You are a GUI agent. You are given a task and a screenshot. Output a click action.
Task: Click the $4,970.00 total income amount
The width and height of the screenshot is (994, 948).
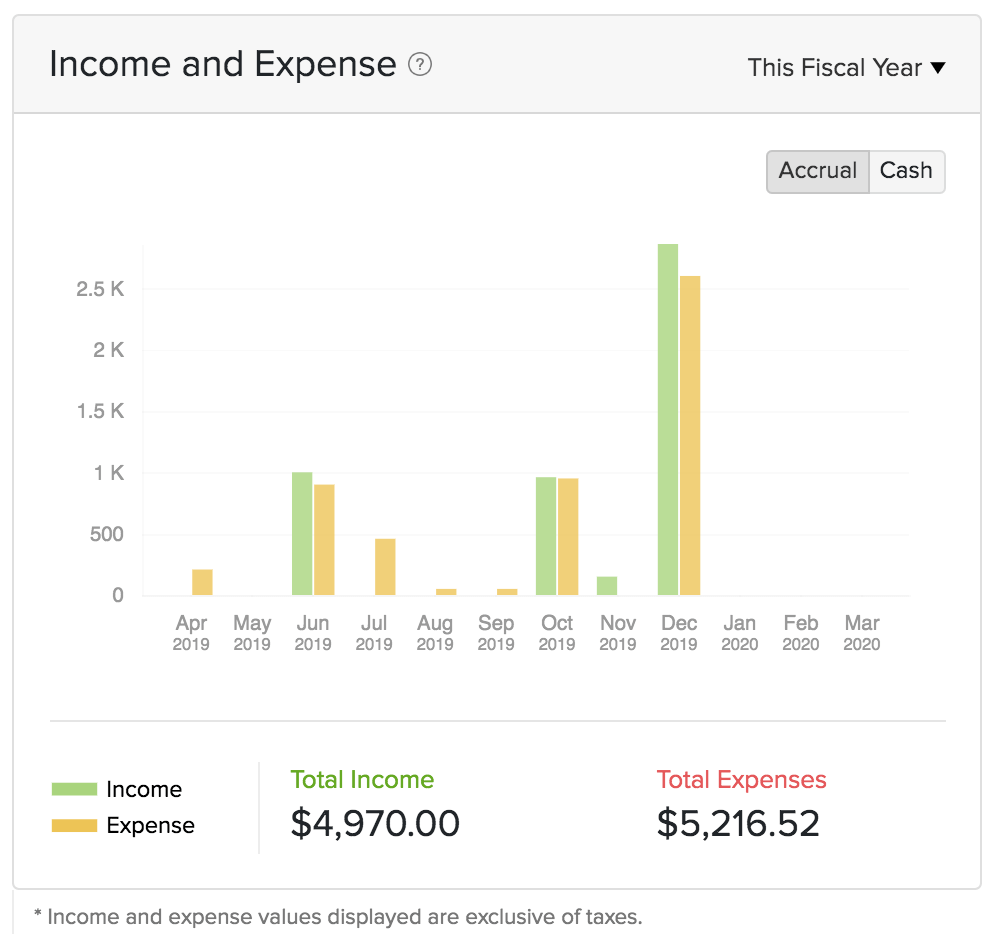(x=375, y=824)
